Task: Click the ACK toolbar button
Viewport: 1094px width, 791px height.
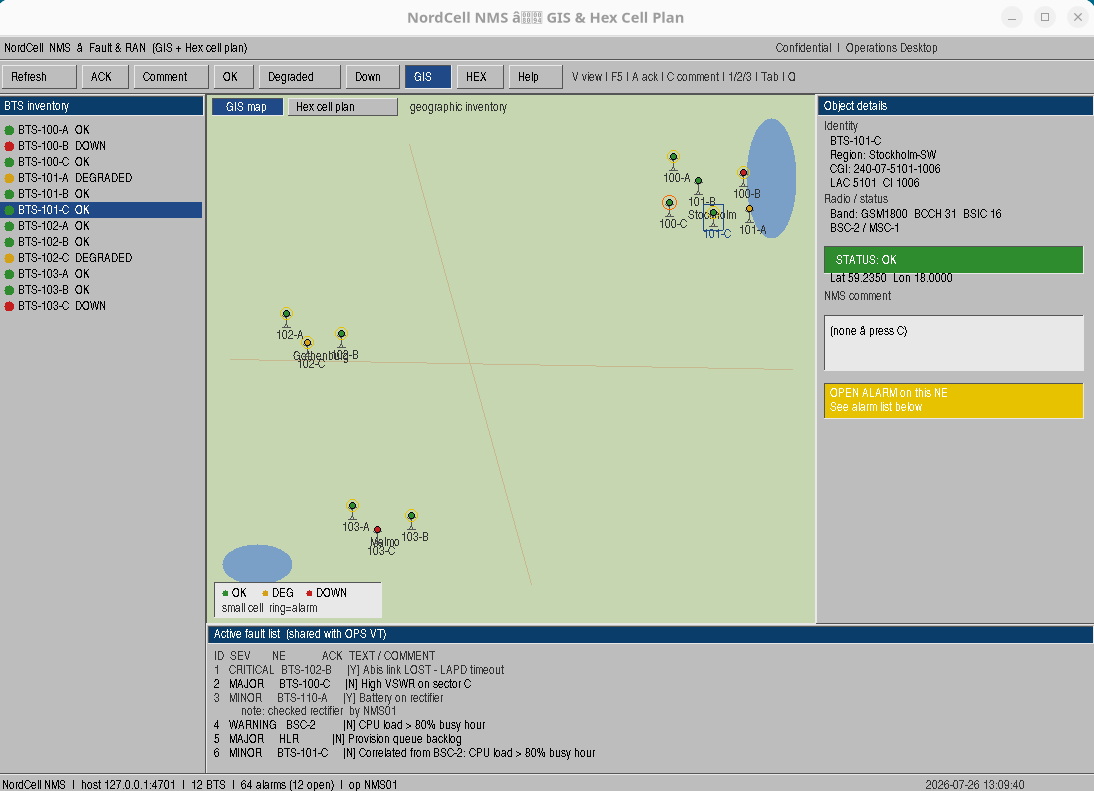Action: (105, 77)
